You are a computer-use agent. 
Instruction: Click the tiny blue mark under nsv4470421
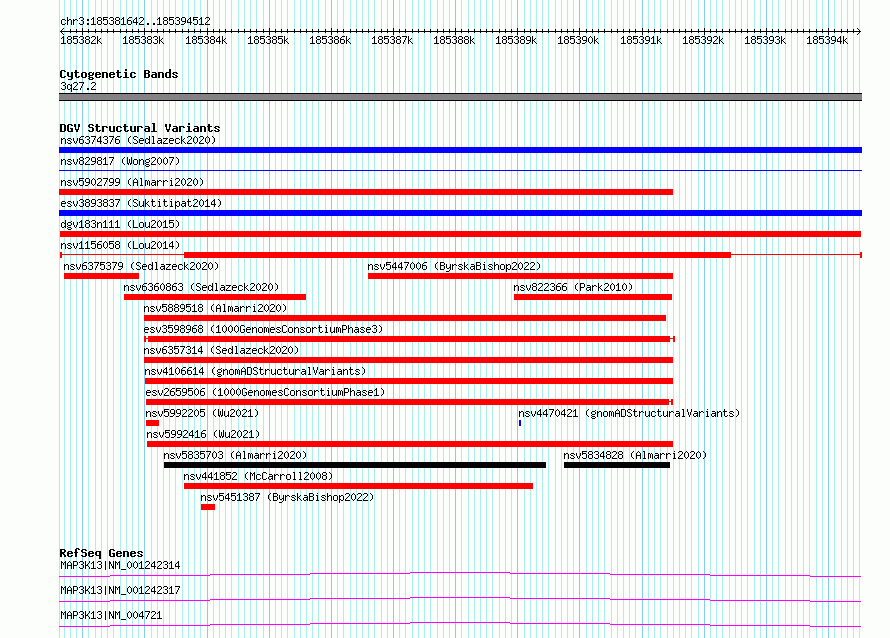520,423
